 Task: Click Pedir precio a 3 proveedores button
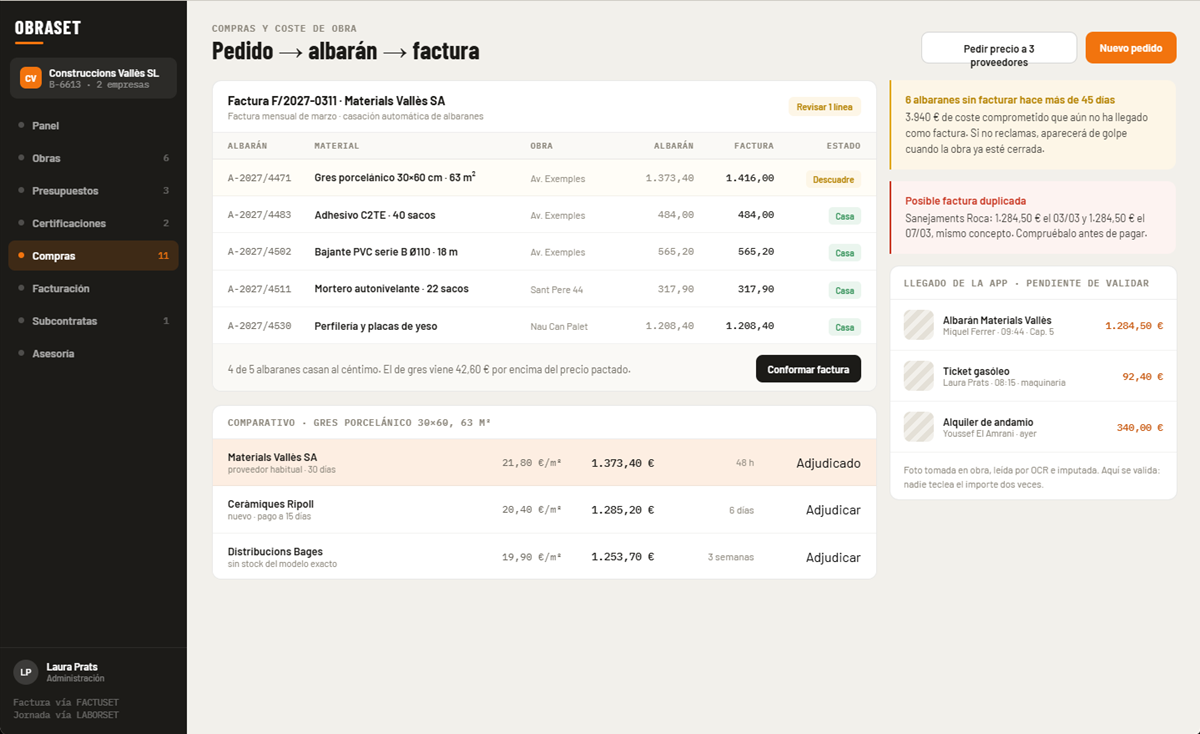999,48
